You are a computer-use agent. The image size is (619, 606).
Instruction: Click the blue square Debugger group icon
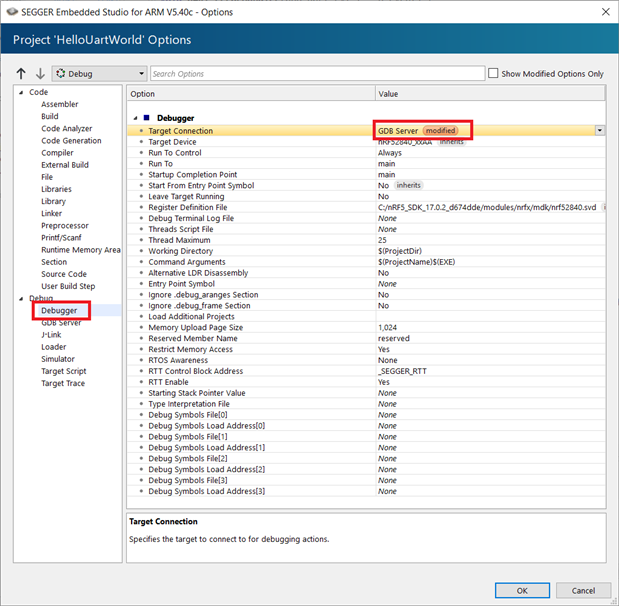pos(146,118)
